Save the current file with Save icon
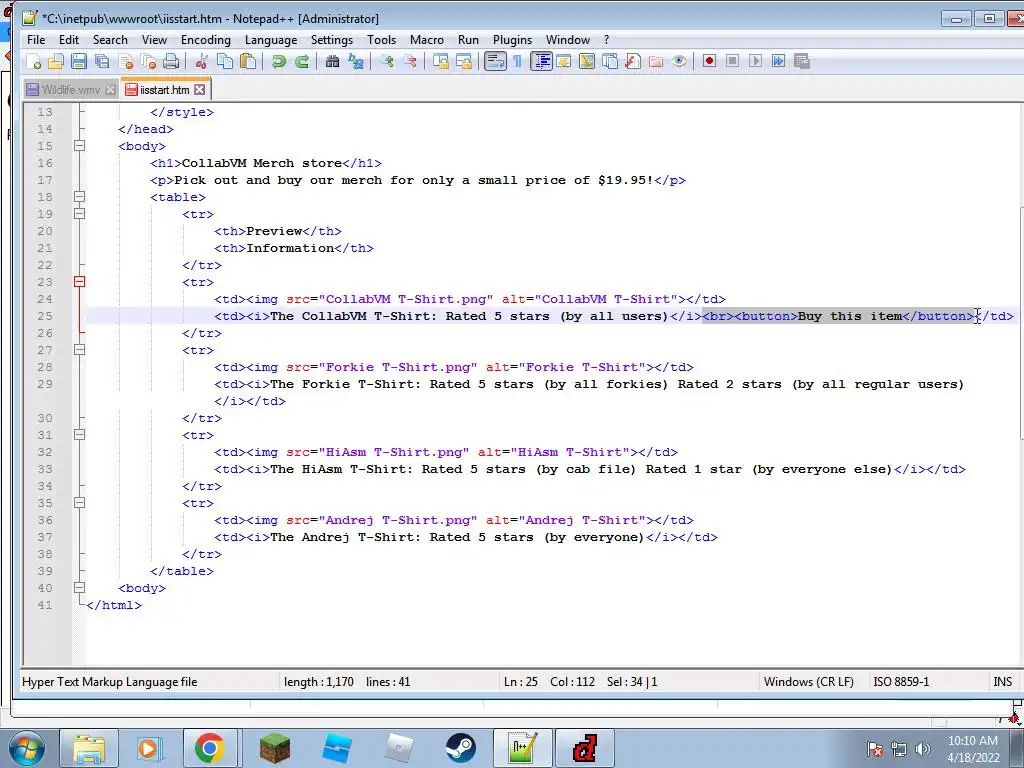1024x768 pixels. 79,61
